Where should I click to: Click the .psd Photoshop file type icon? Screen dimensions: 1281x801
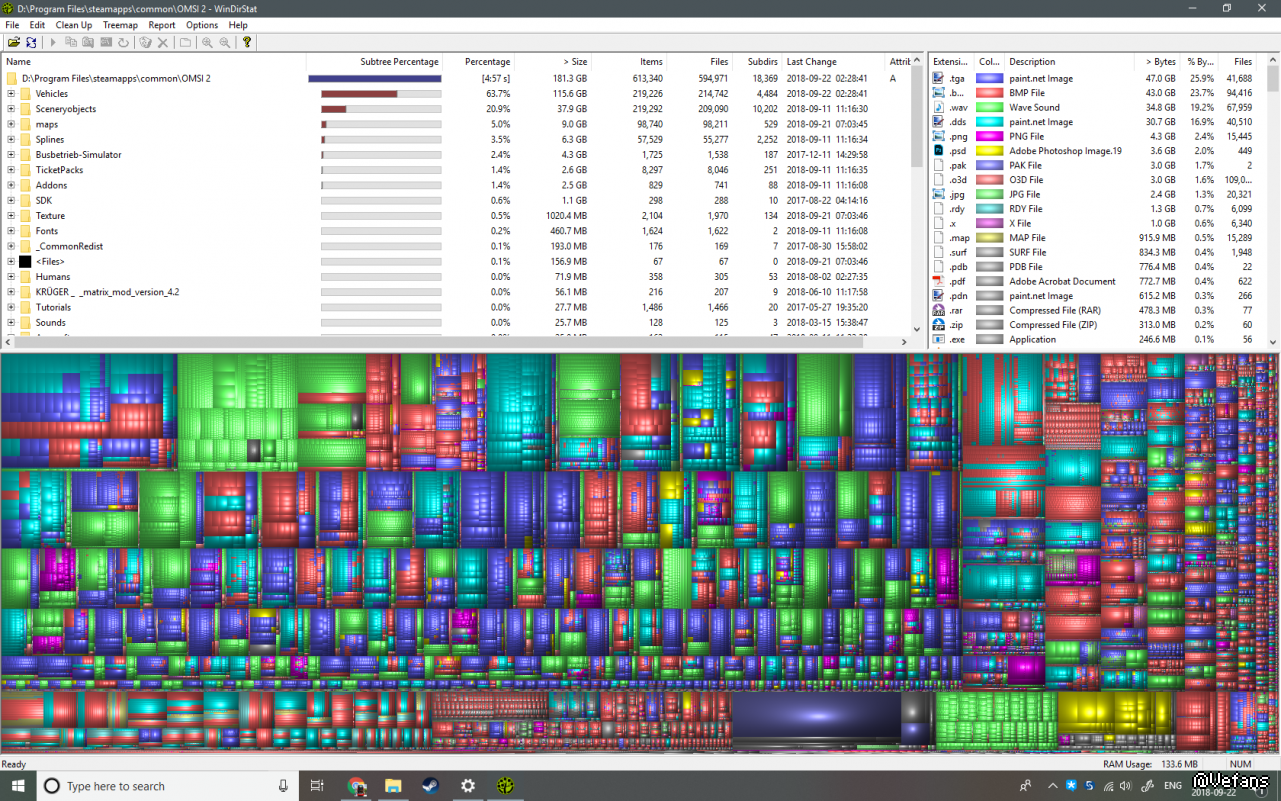[x=938, y=151]
